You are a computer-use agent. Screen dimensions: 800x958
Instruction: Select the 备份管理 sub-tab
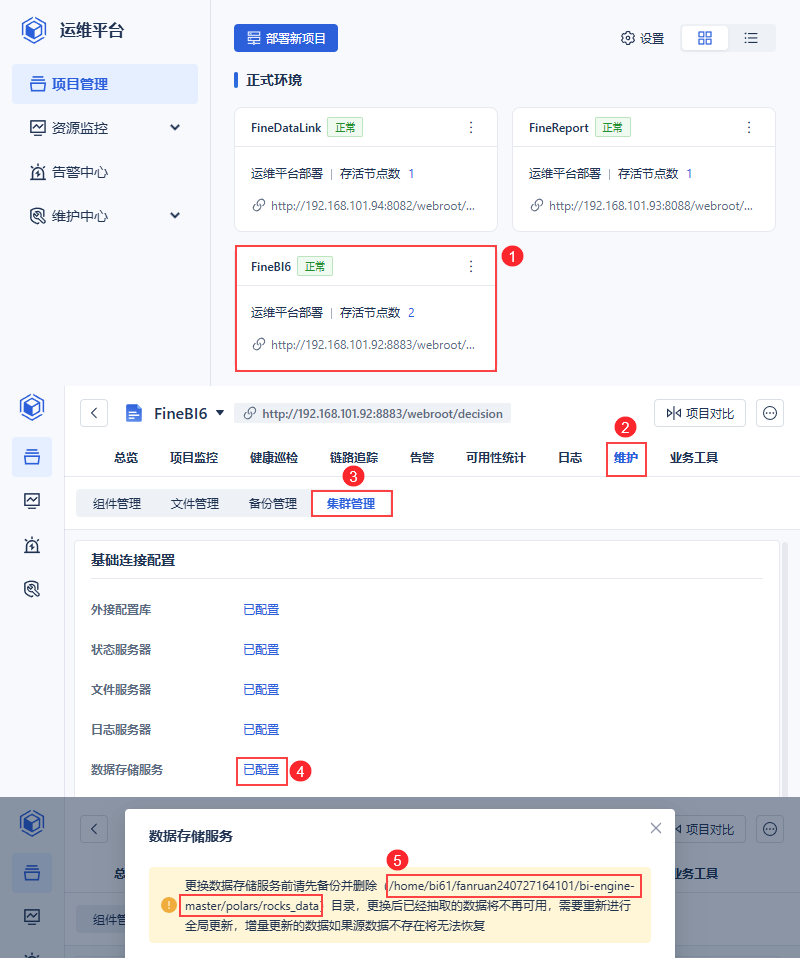[x=273, y=503]
